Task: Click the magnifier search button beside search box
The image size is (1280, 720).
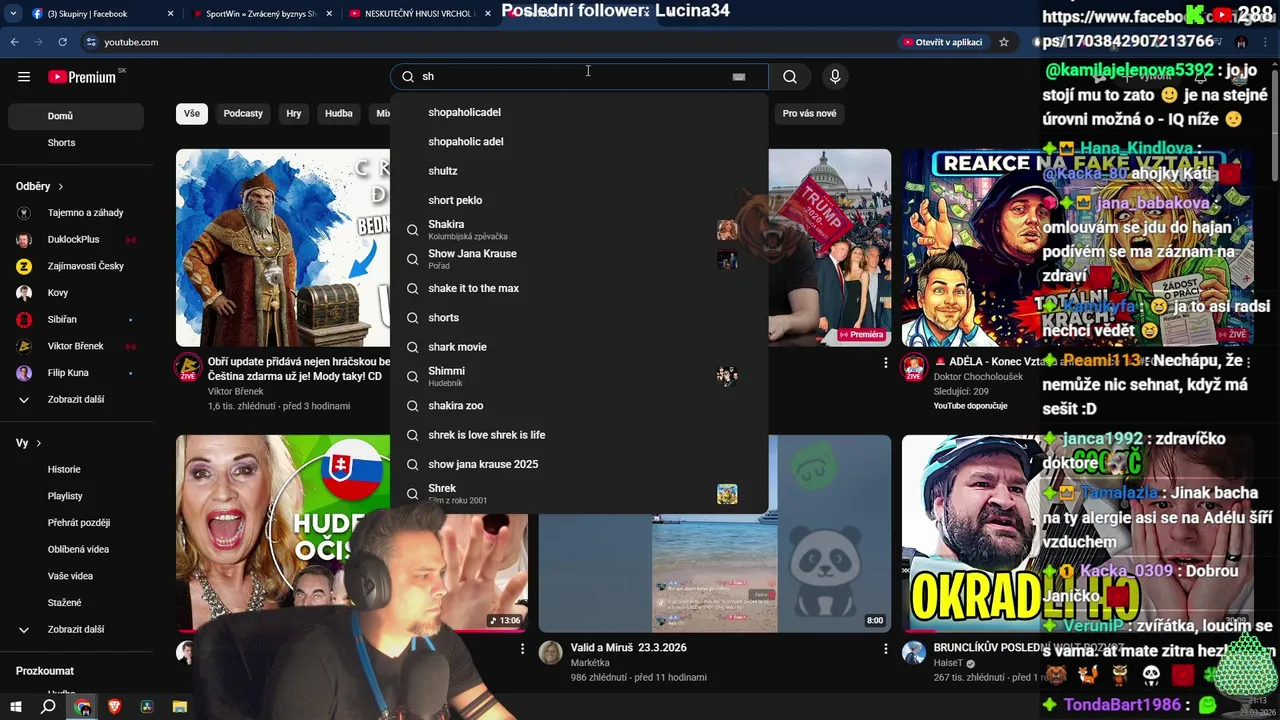Action: tap(790, 76)
